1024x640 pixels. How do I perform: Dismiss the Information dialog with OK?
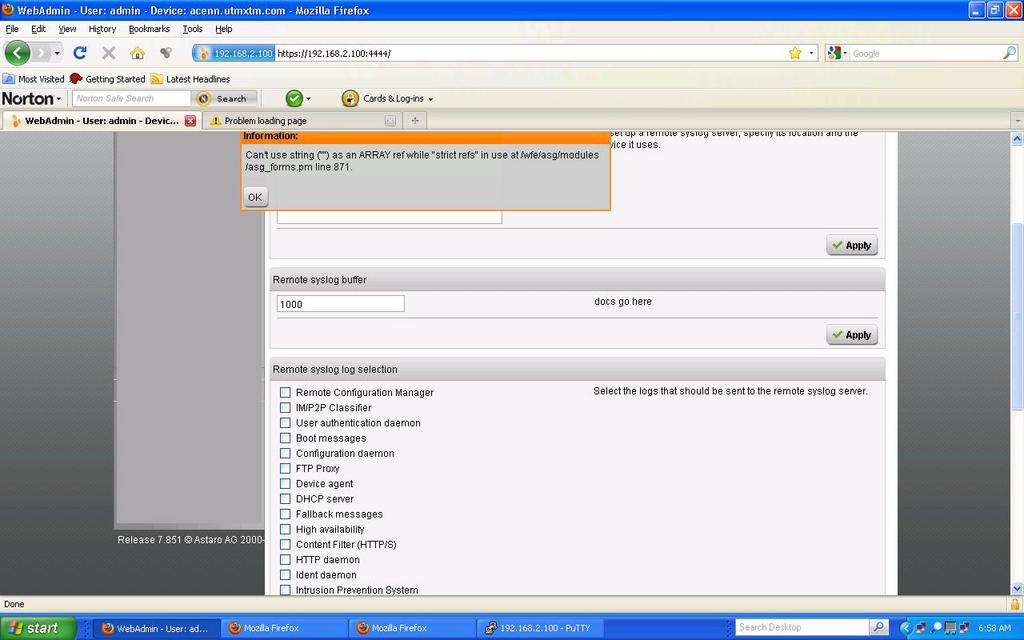(x=255, y=197)
